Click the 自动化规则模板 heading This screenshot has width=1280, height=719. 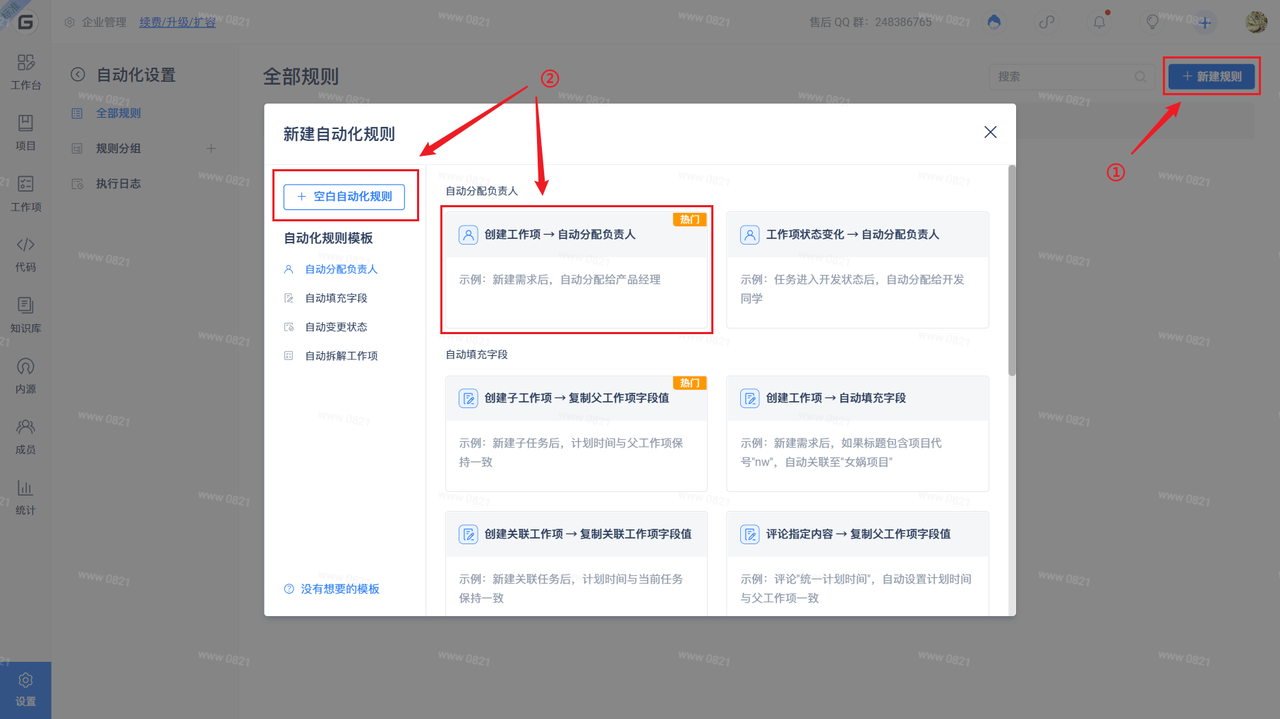point(328,238)
